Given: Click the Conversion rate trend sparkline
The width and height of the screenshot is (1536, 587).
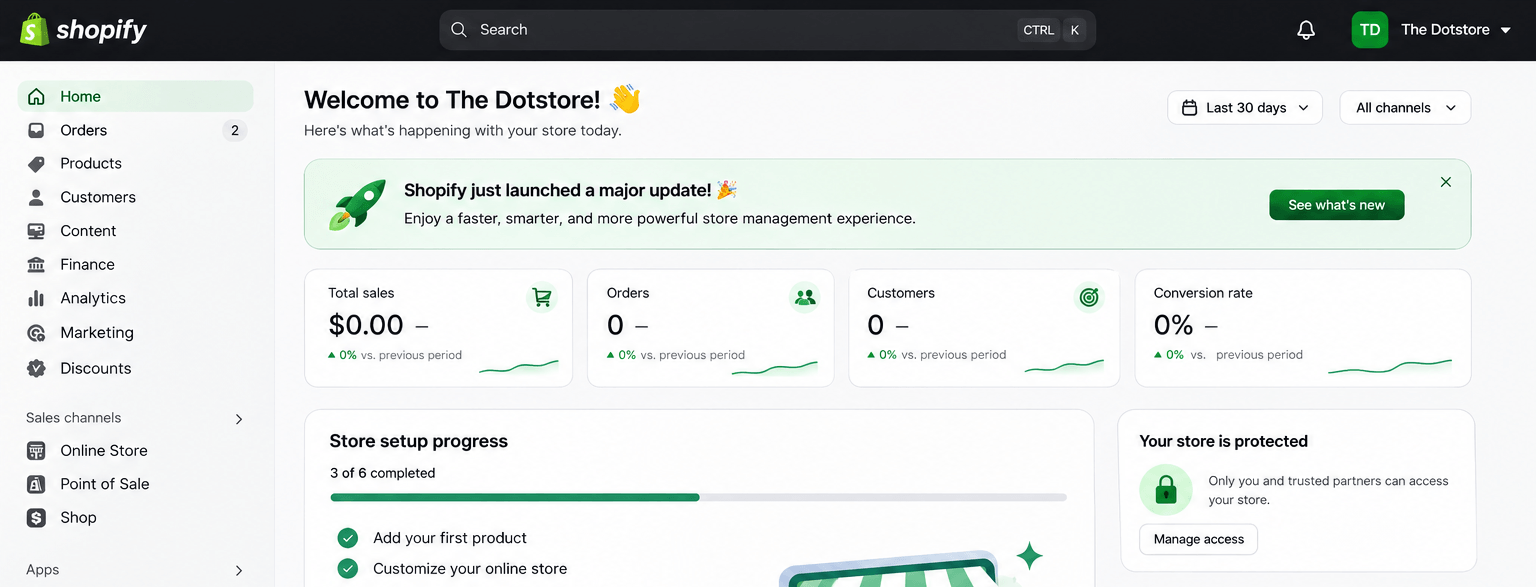Looking at the screenshot, I should (1390, 367).
